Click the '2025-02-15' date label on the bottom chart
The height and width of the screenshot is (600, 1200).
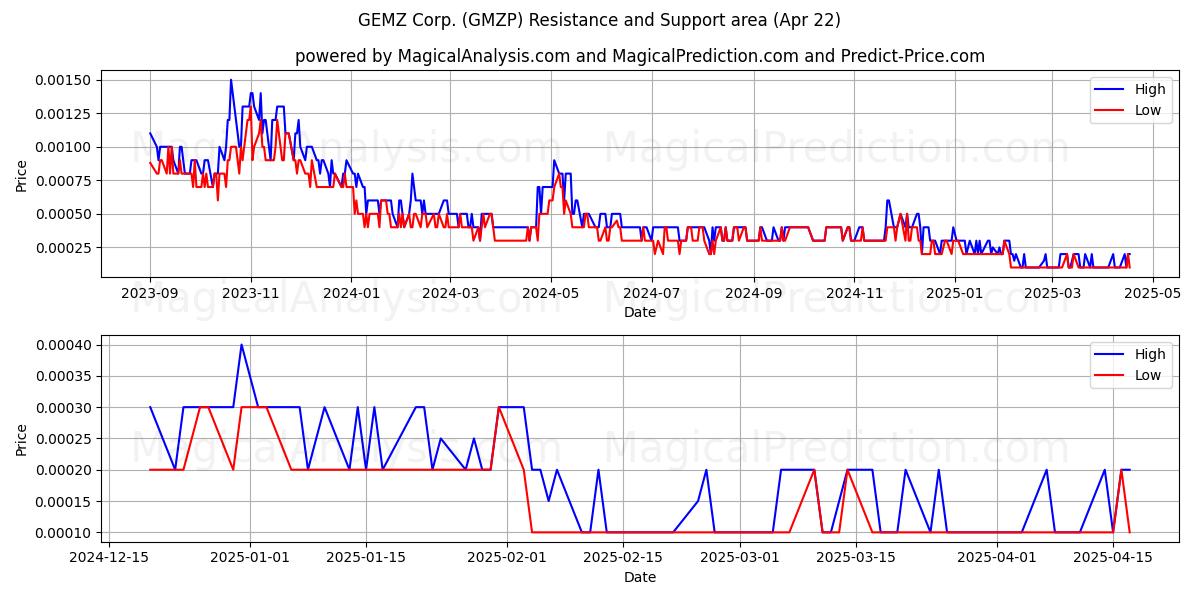coord(623,558)
